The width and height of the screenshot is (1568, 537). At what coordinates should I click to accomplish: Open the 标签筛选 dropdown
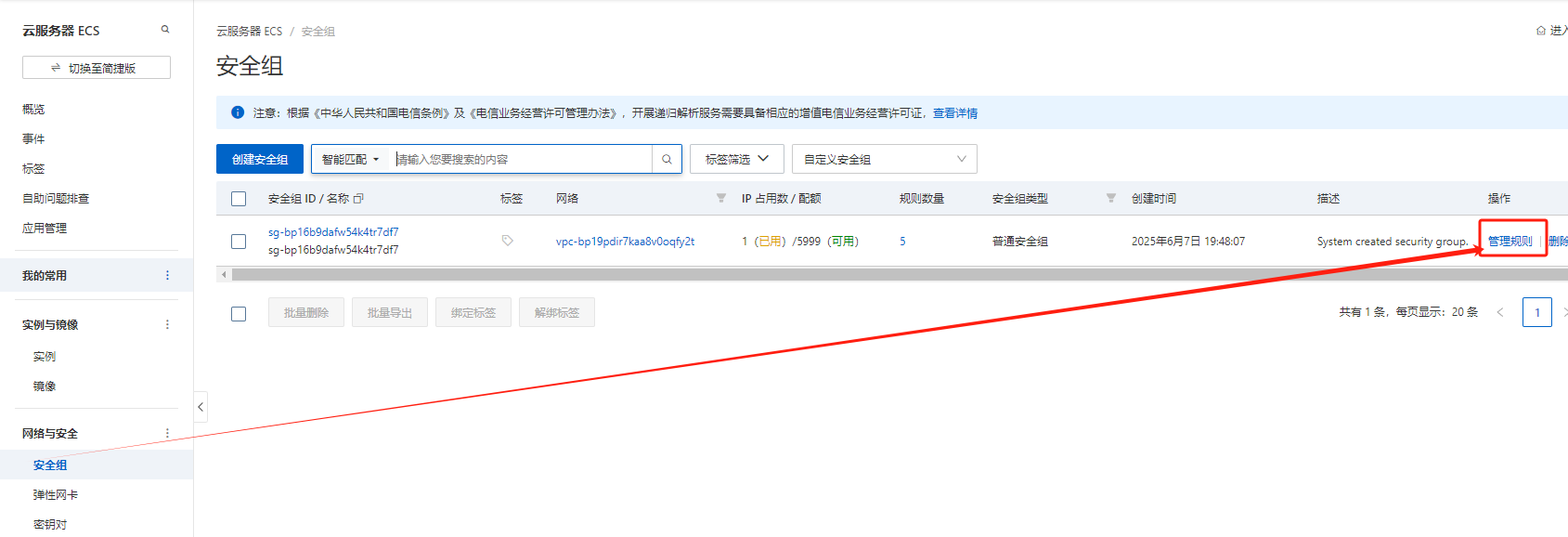tap(737, 159)
